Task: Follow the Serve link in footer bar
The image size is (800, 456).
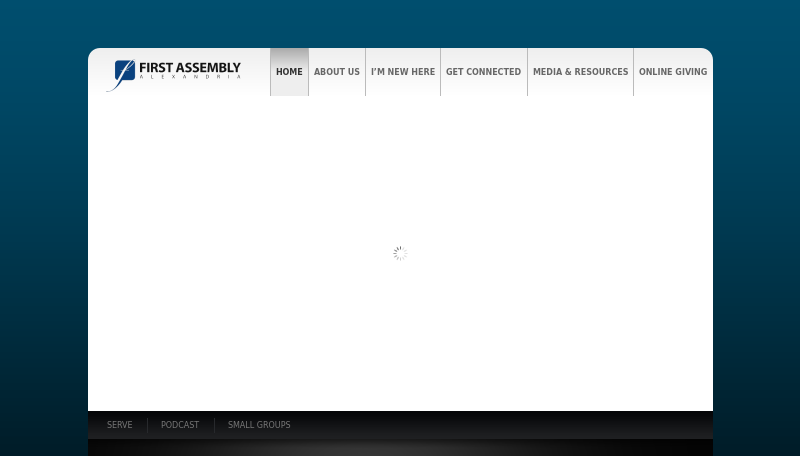Action: click(x=120, y=425)
